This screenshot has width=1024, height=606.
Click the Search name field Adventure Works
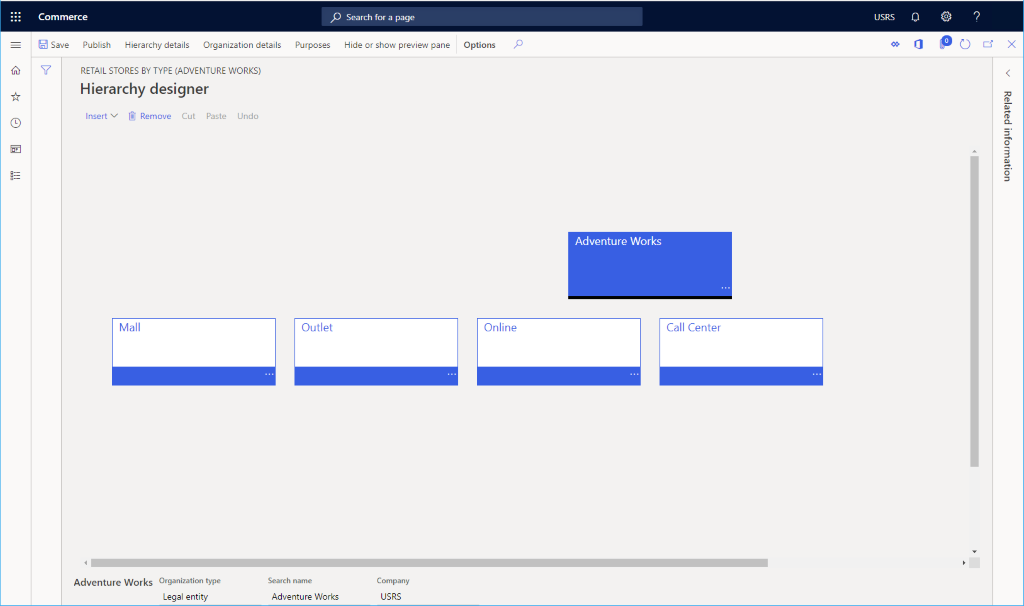(318, 596)
